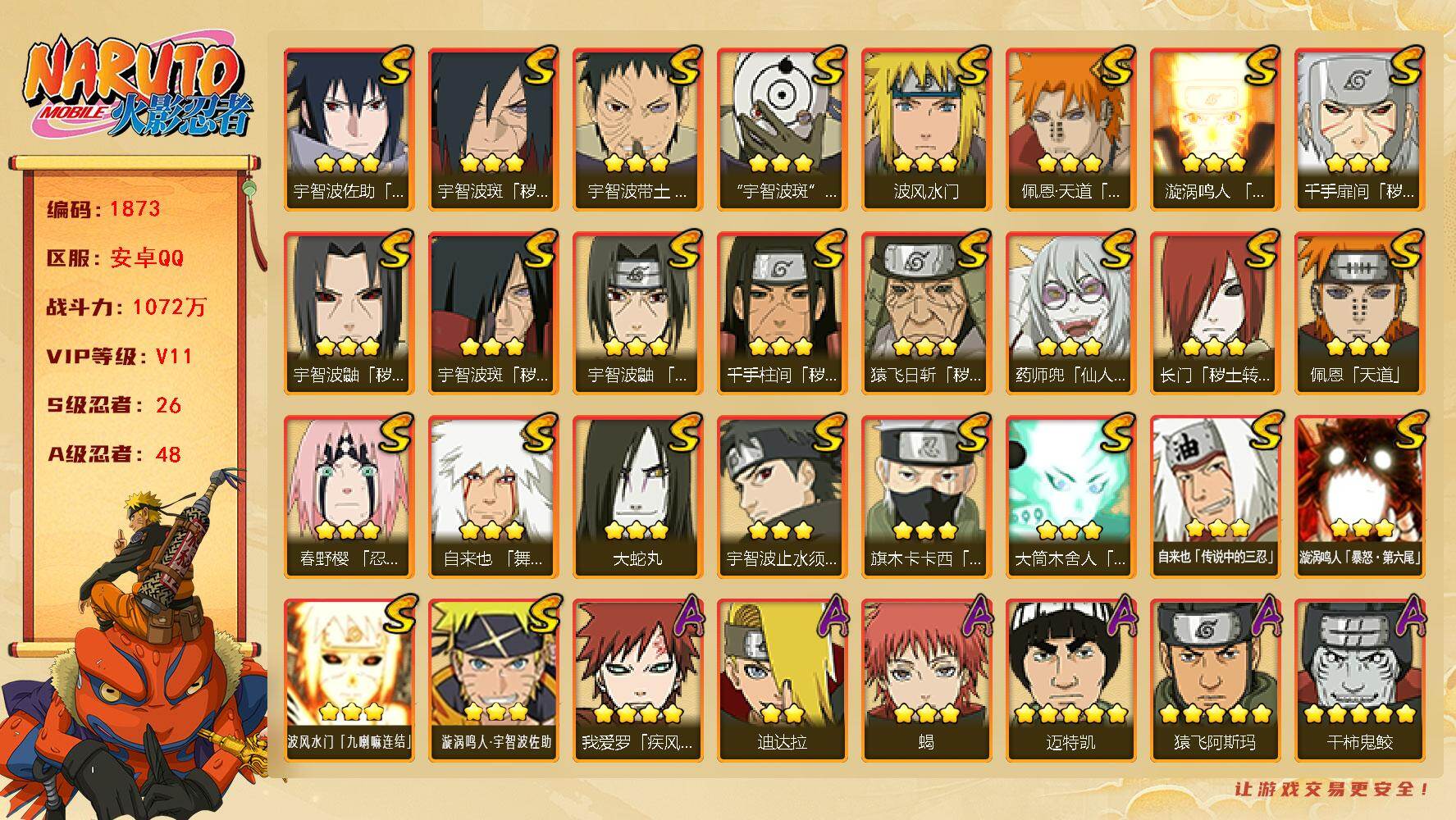Screen dimensions: 1456x820
Task: Click the Naruto on toad mascot illustration
Action: tap(135, 648)
